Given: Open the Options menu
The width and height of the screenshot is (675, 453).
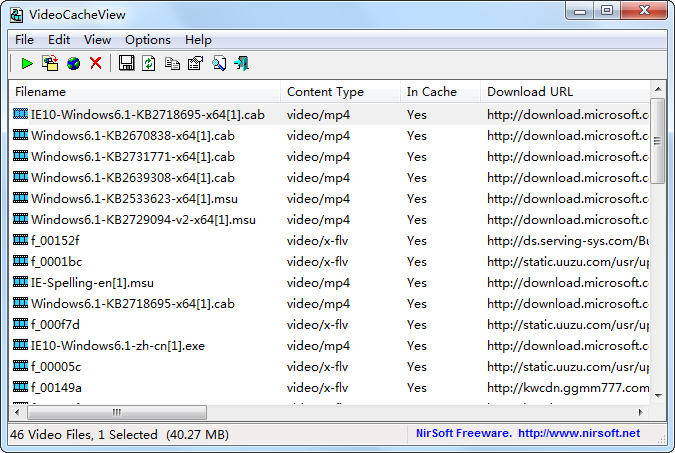Looking at the screenshot, I should coord(148,40).
